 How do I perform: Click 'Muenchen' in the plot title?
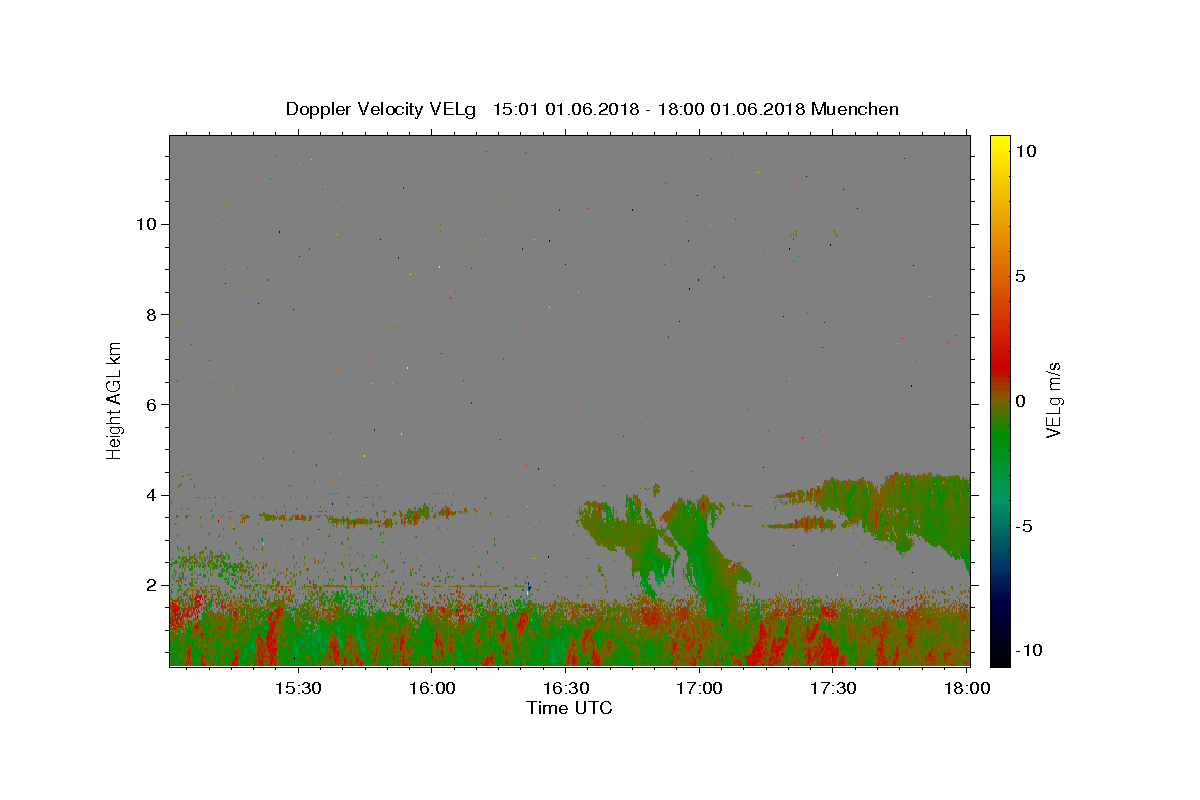(855, 109)
